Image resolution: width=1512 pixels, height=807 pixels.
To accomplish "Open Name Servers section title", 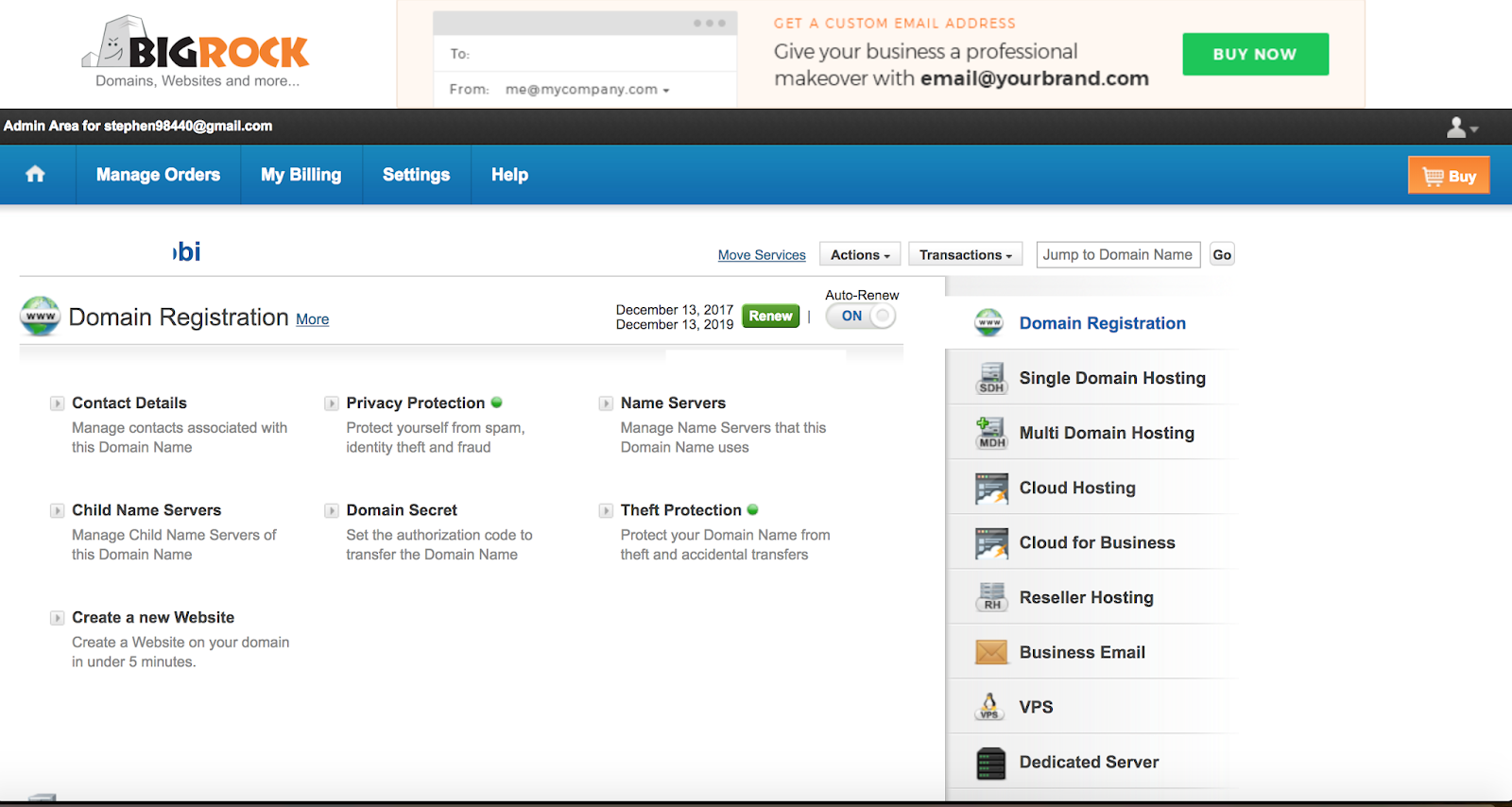I will click(x=673, y=403).
